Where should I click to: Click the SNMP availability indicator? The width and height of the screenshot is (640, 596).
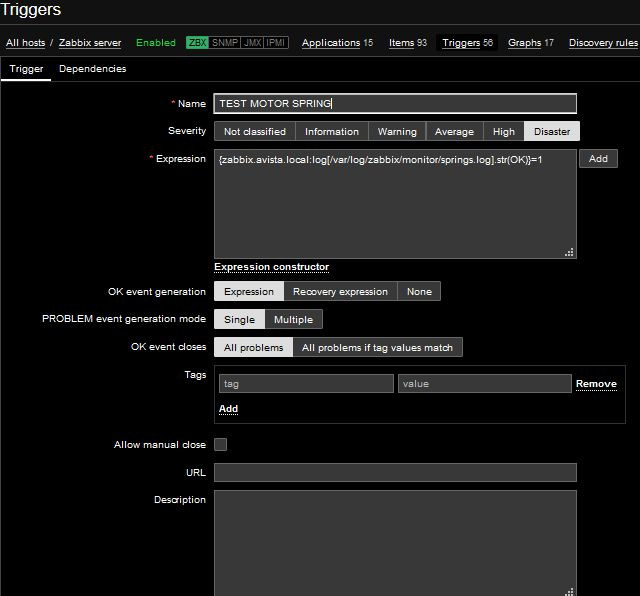[x=225, y=43]
